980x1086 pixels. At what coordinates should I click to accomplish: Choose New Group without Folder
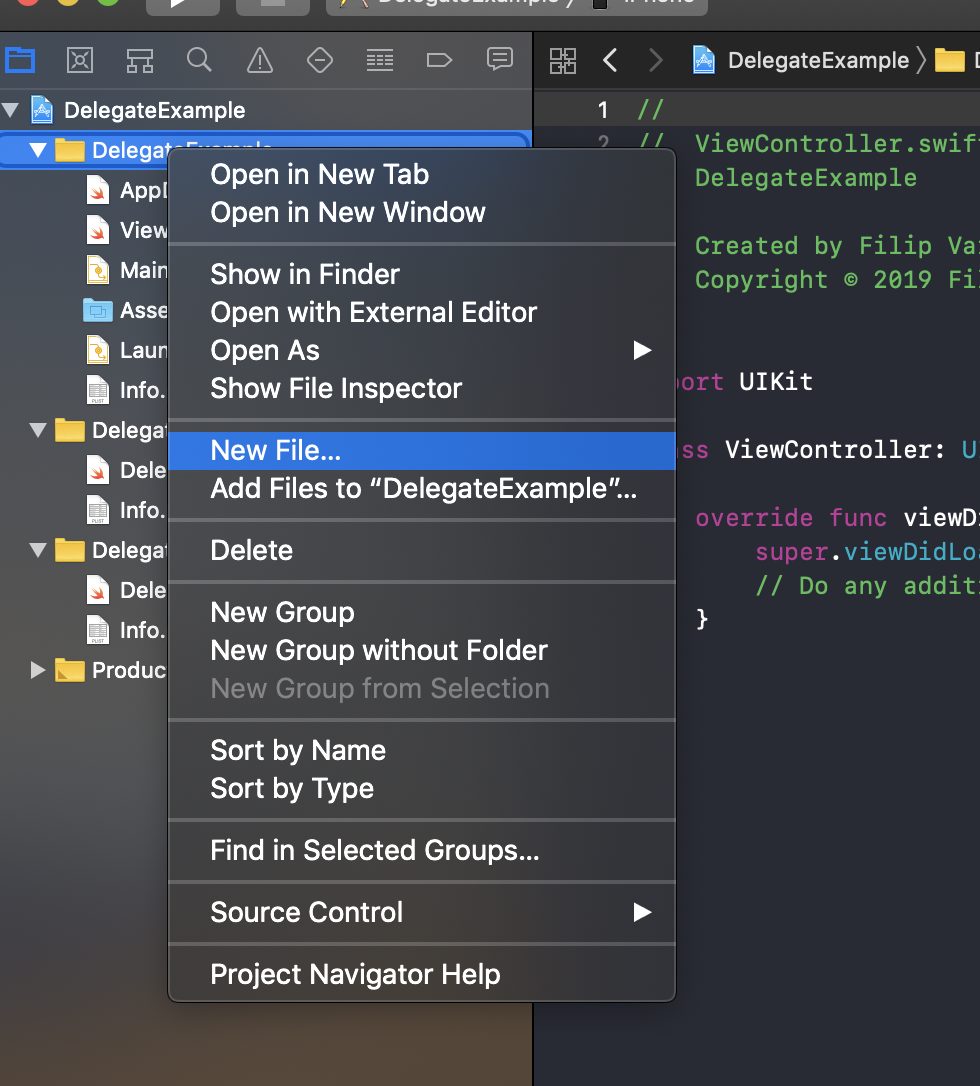tap(422, 650)
